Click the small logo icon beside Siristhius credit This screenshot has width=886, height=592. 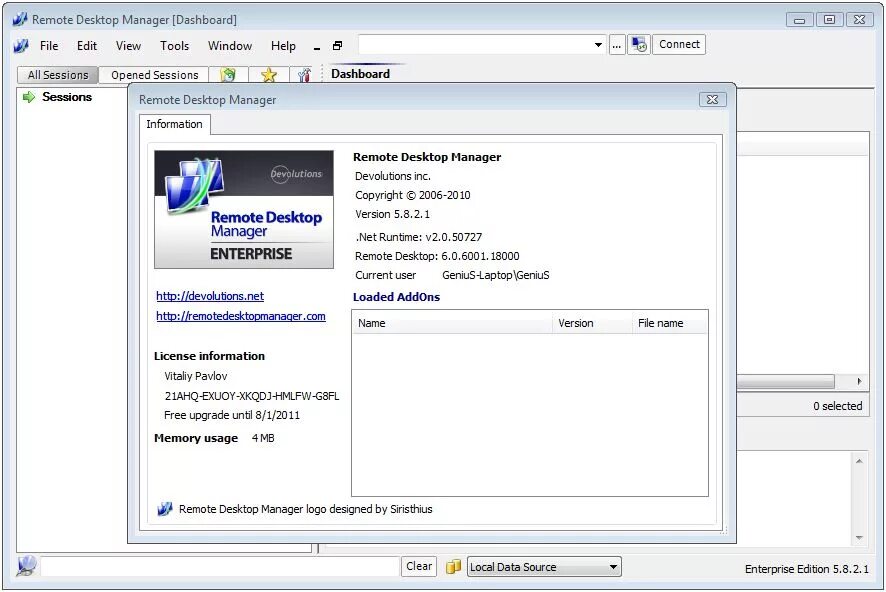point(164,509)
